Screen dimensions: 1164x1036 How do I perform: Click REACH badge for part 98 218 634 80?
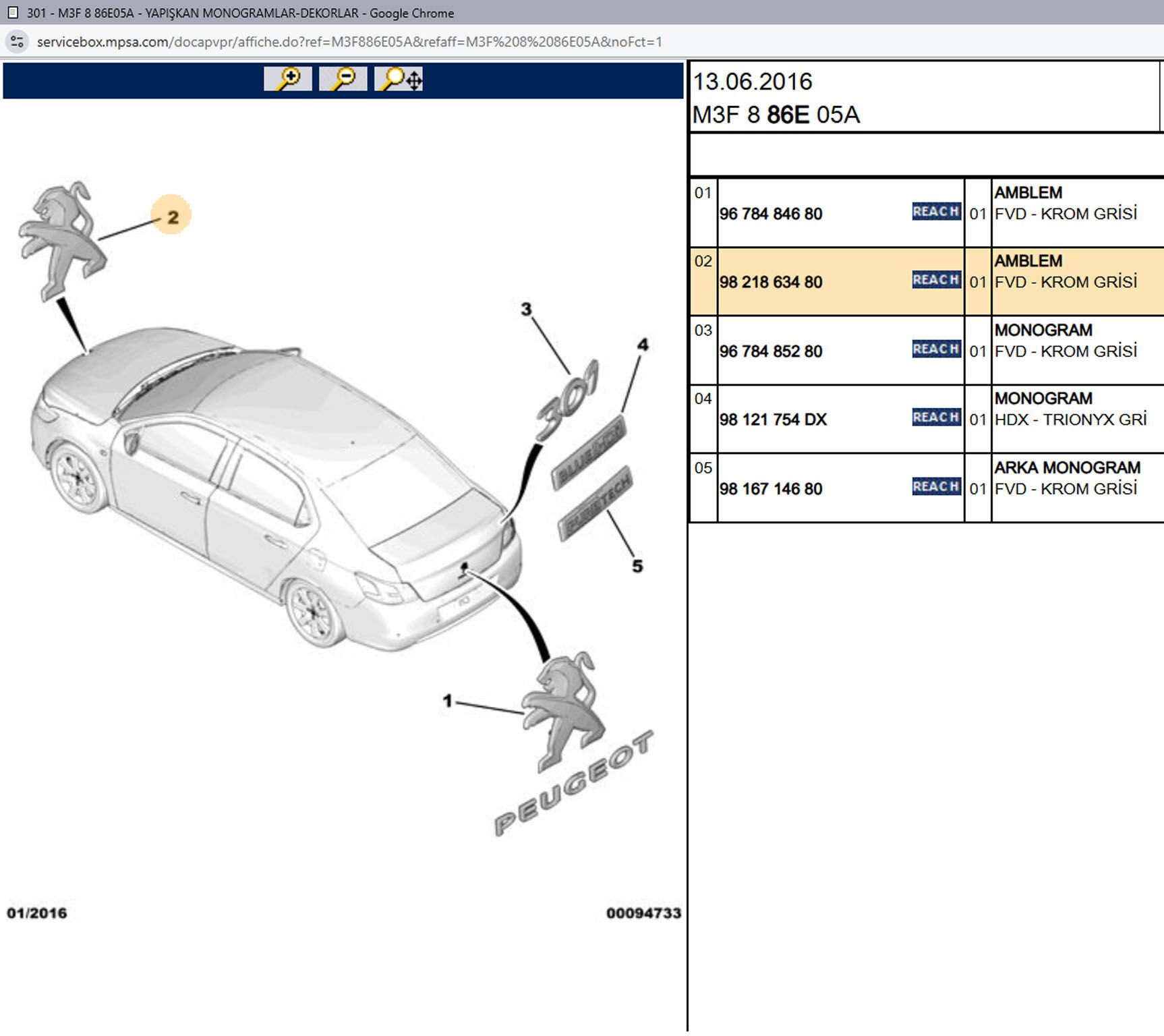tap(935, 280)
